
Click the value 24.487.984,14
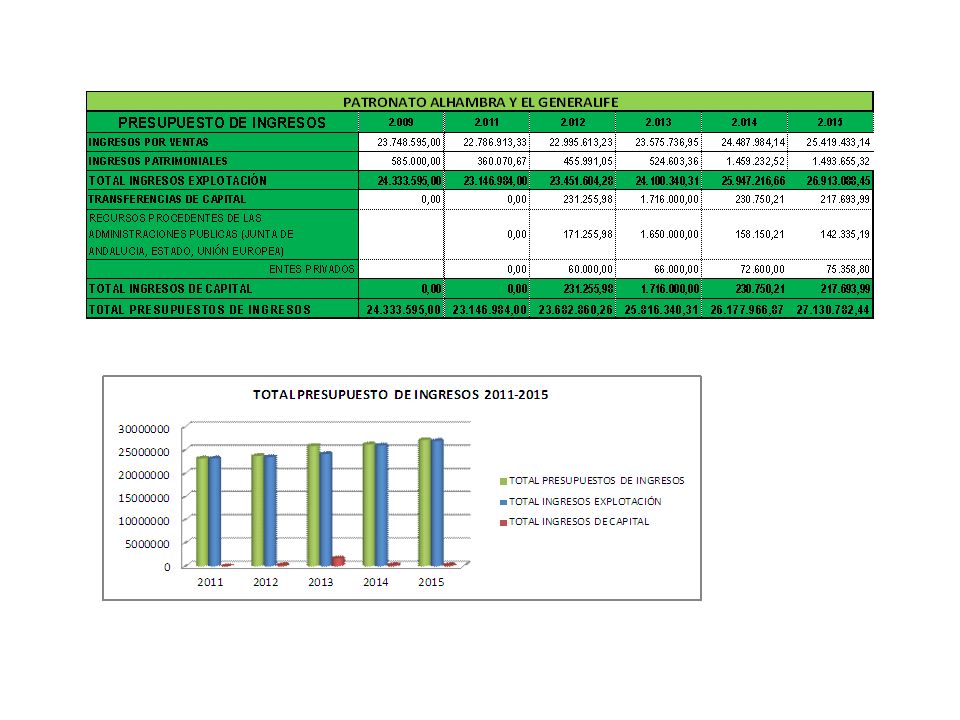pos(752,142)
